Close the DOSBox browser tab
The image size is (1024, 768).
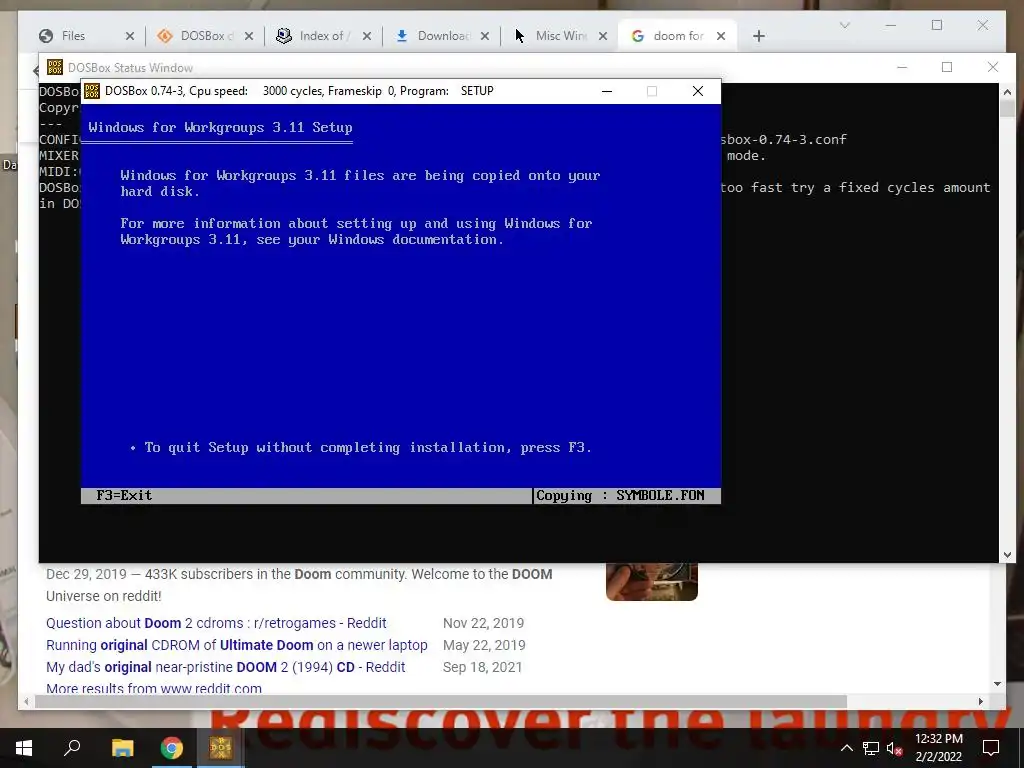click(x=249, y=37)
